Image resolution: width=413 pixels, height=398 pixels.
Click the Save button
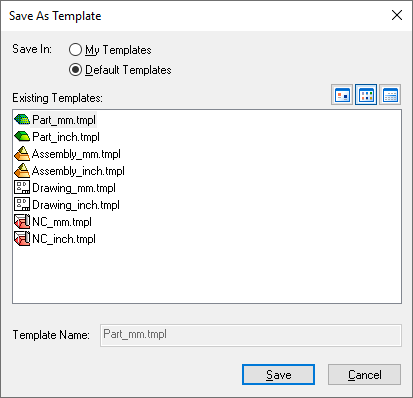point(278,375)
